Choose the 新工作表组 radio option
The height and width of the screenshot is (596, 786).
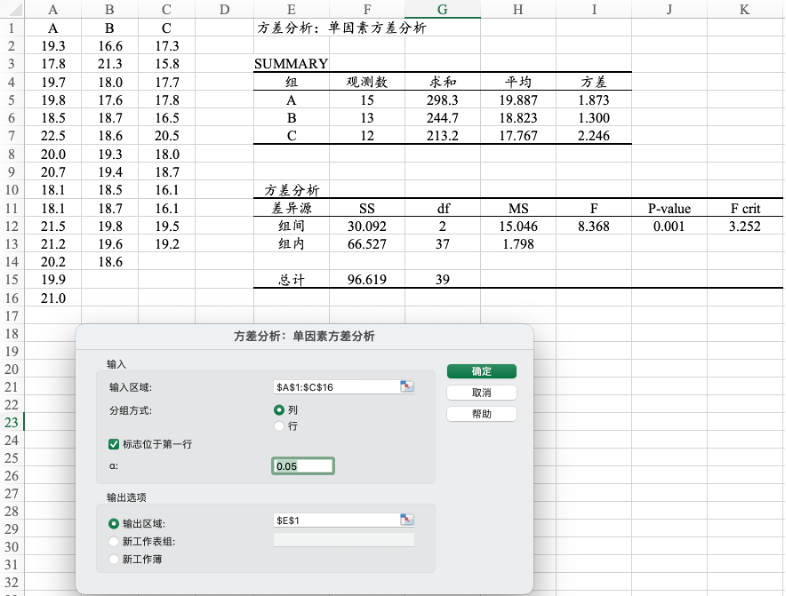(x=113, y=541)
